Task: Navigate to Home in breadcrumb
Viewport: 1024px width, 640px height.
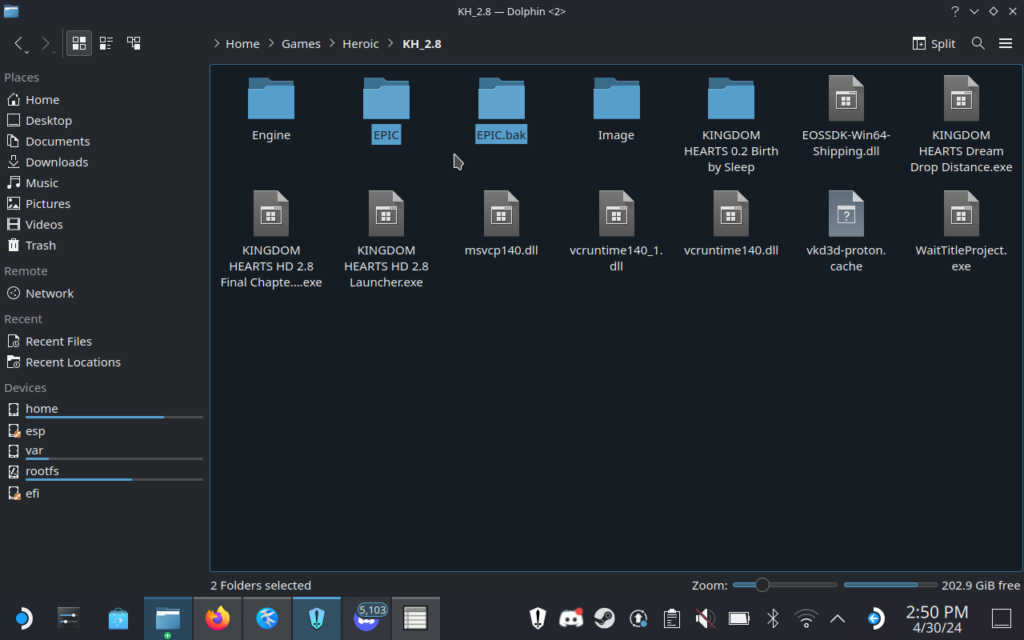Action: pyautogui.click(x=242, y=44)
